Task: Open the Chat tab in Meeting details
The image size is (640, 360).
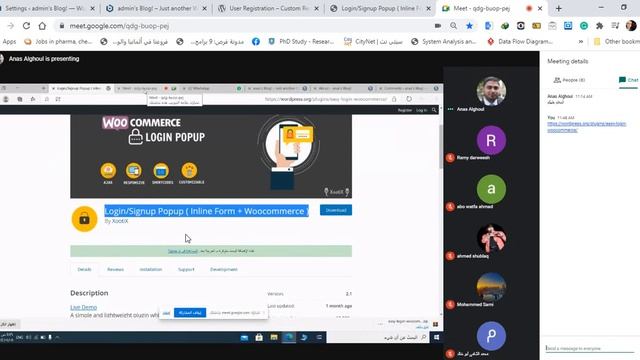Action: click(629, 80)
